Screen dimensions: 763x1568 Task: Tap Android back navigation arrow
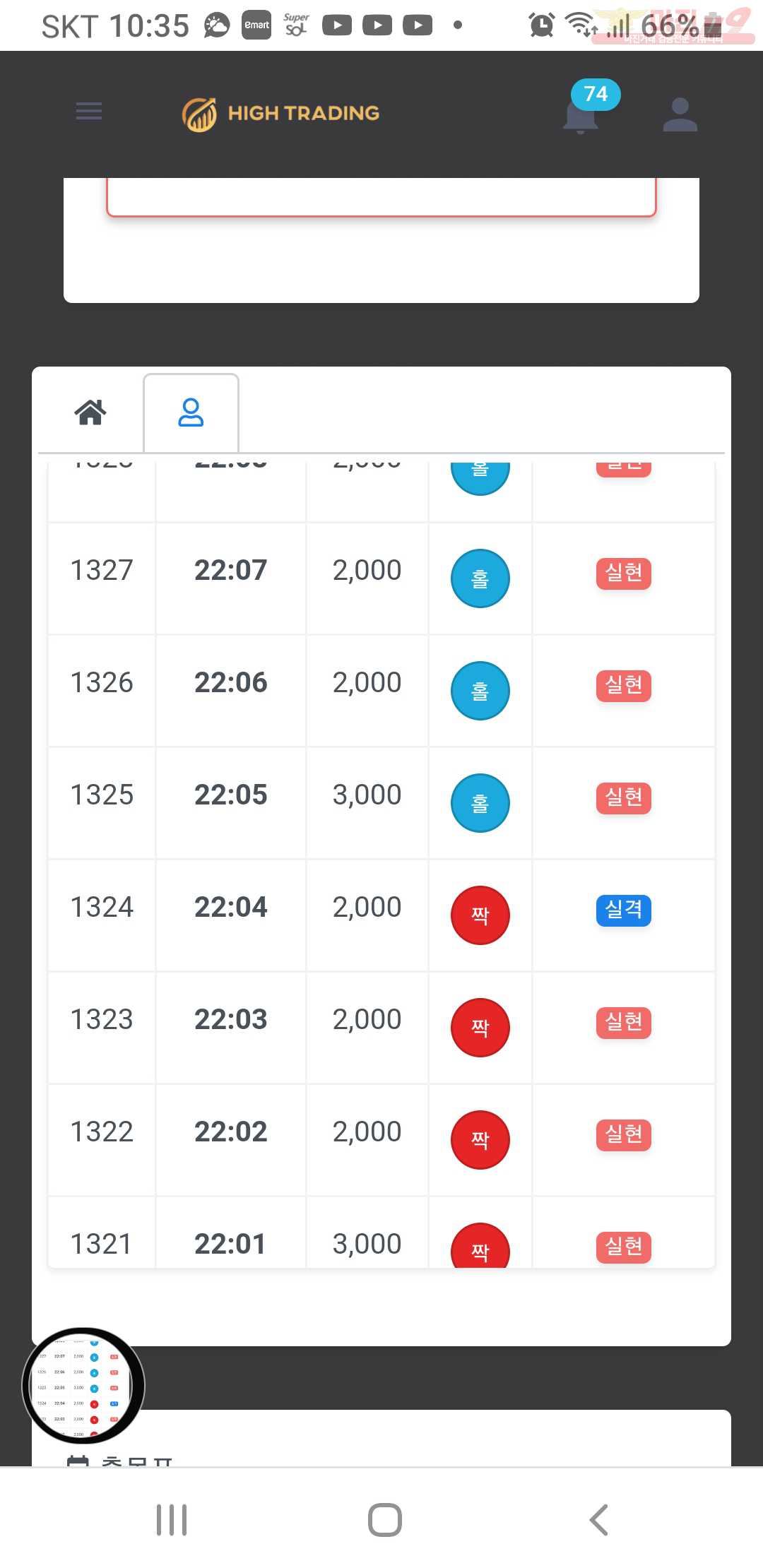click(598, 1520)
